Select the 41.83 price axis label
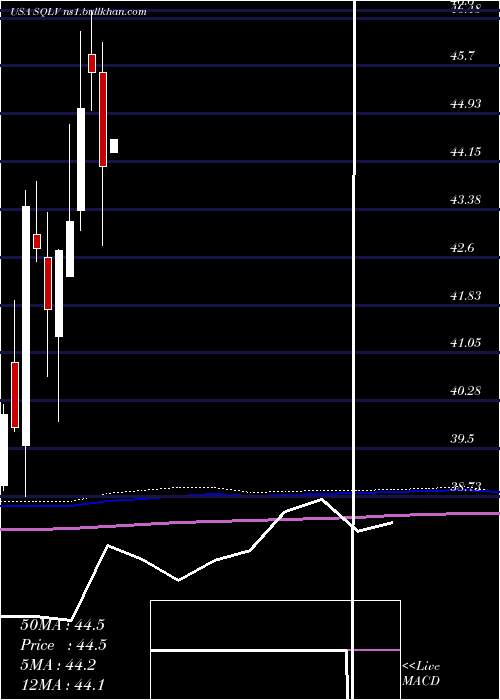The height and width of the screenshot is (700, 500). (466, 295)
